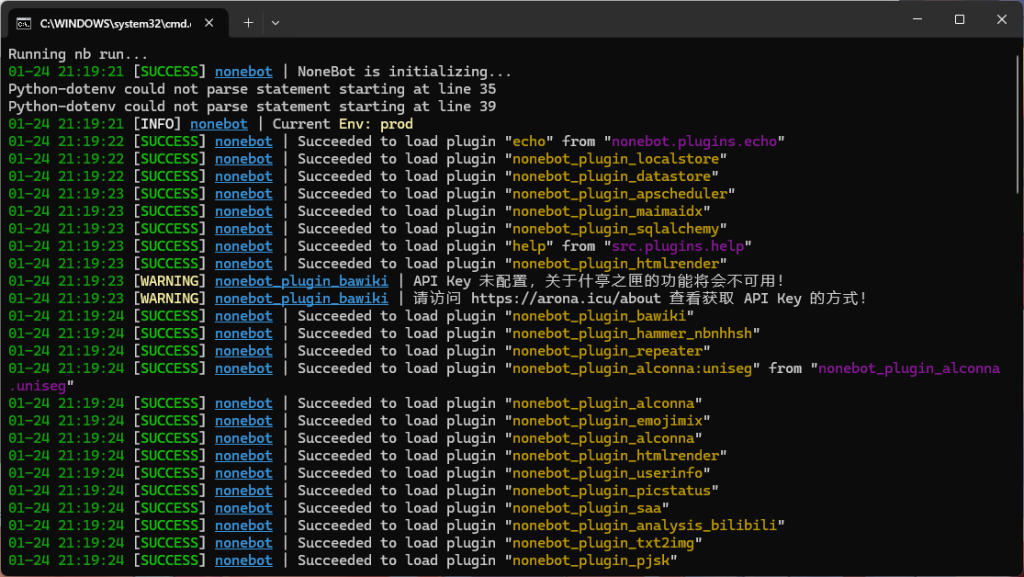This screenshot has height=577, width=1024.
Task: Open nonebot link on userinfo plugin line
Action: tap(244, 473)
